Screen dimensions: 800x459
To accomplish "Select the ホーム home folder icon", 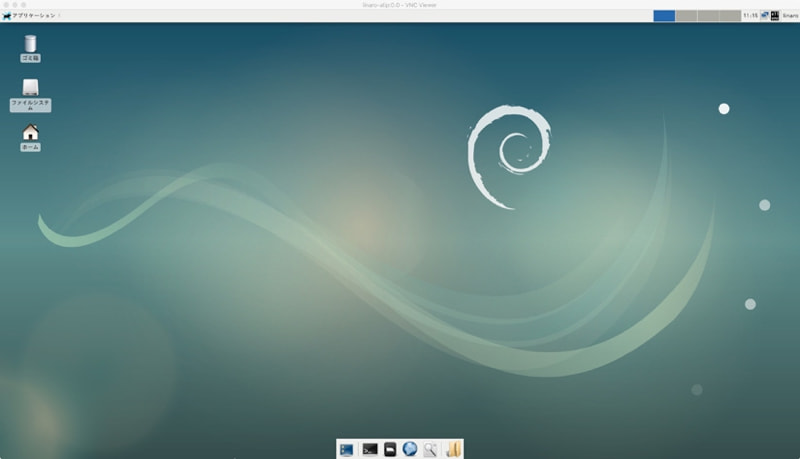I will 30,138.
